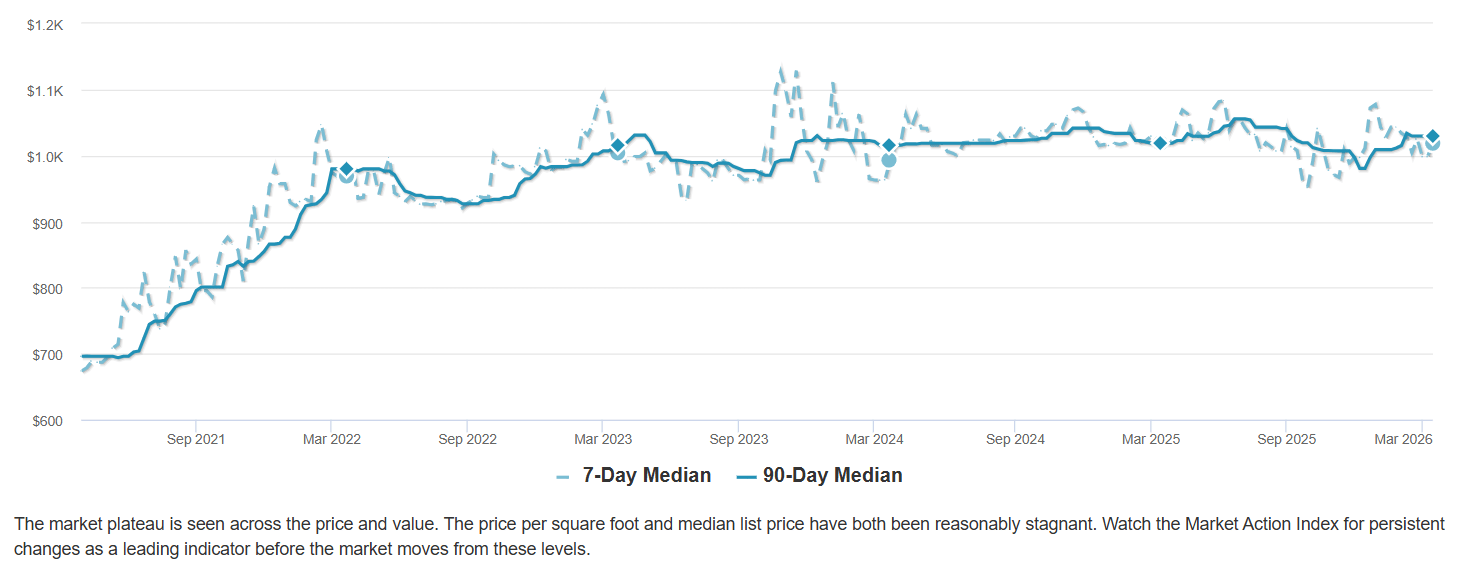Click the 7-day circle marker at Mar 2022
This screenshot has height=570, width=1470.
[346, 177]
